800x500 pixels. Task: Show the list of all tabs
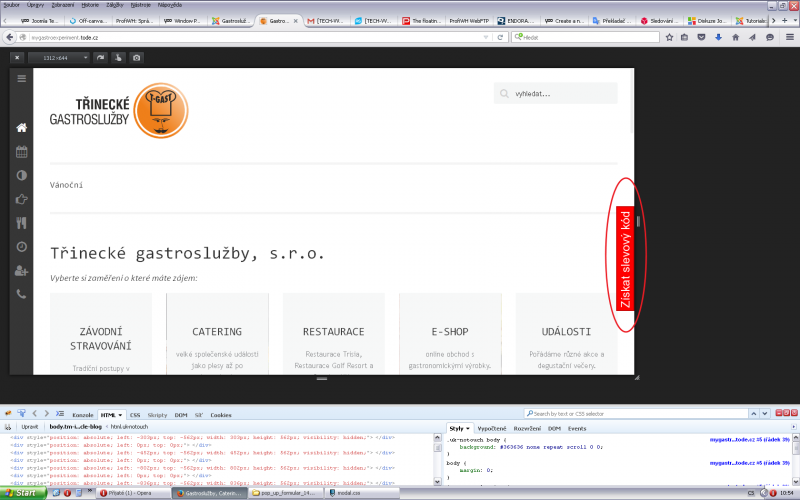click(x=795, y=20)
